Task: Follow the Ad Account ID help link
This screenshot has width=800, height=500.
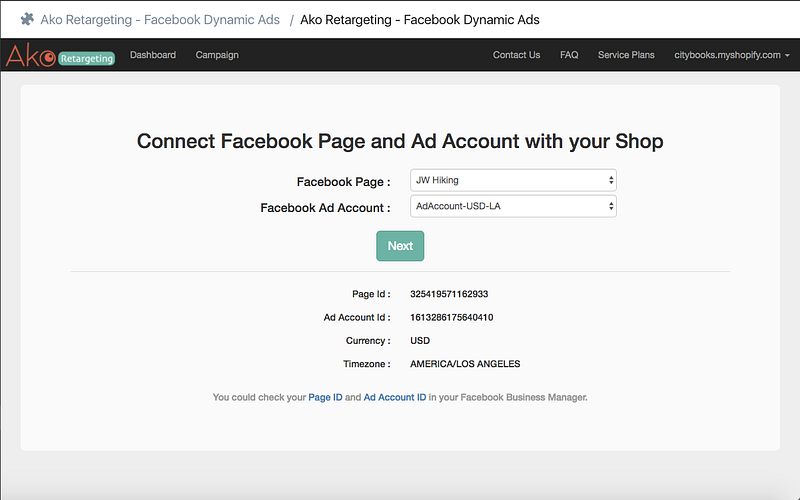Action: tap(395, 397)
